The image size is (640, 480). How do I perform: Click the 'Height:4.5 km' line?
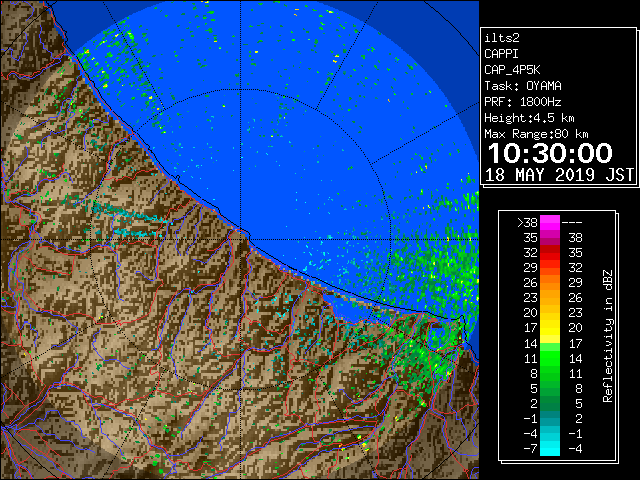[x=529, y=118]
